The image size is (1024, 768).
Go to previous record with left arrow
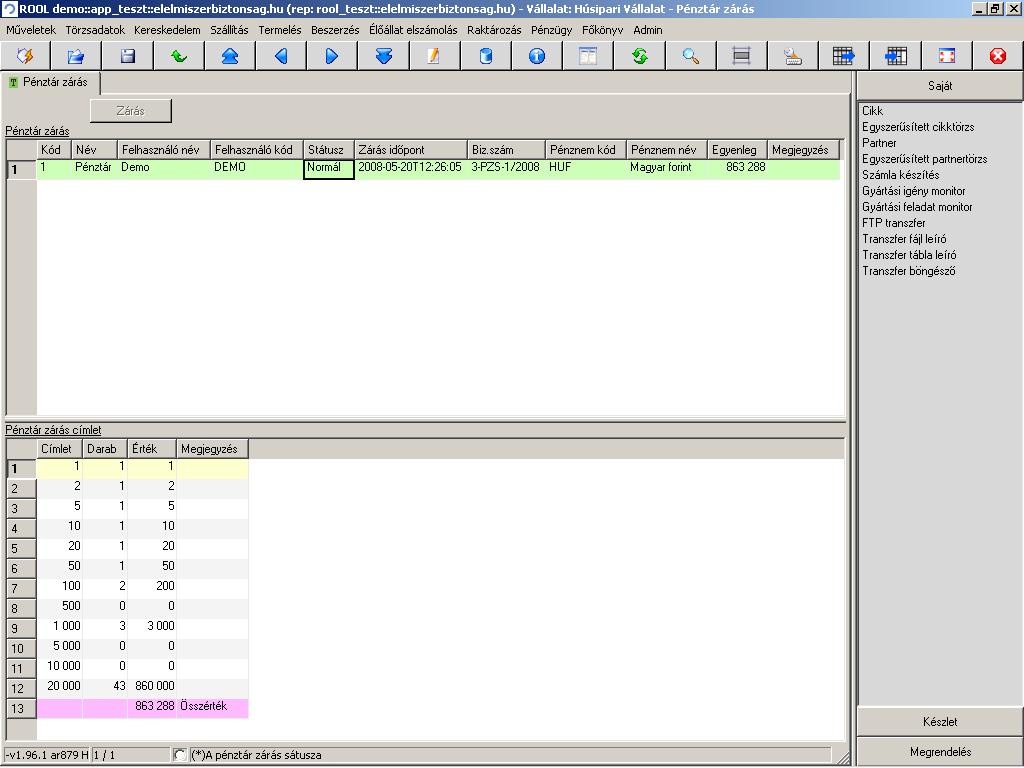(281, 56)
